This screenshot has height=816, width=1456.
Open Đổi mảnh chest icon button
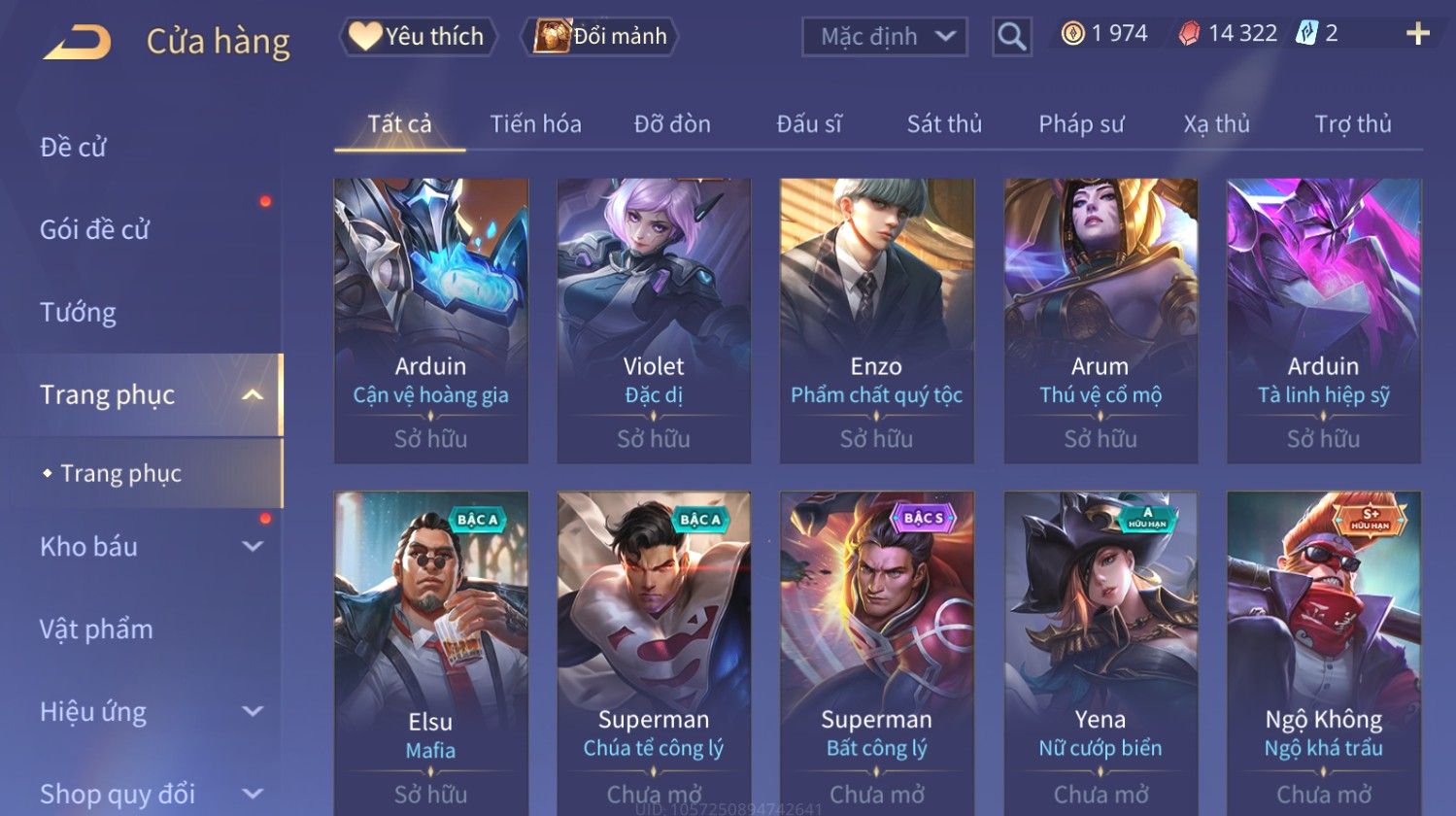coord(599,36)
